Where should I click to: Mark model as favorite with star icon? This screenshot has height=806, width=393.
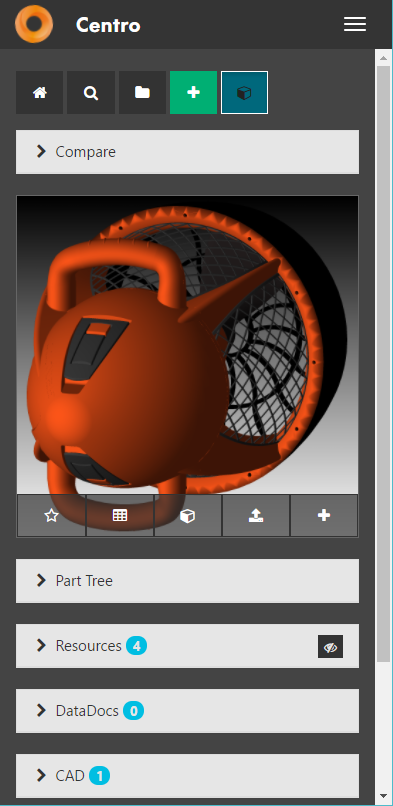51,516
